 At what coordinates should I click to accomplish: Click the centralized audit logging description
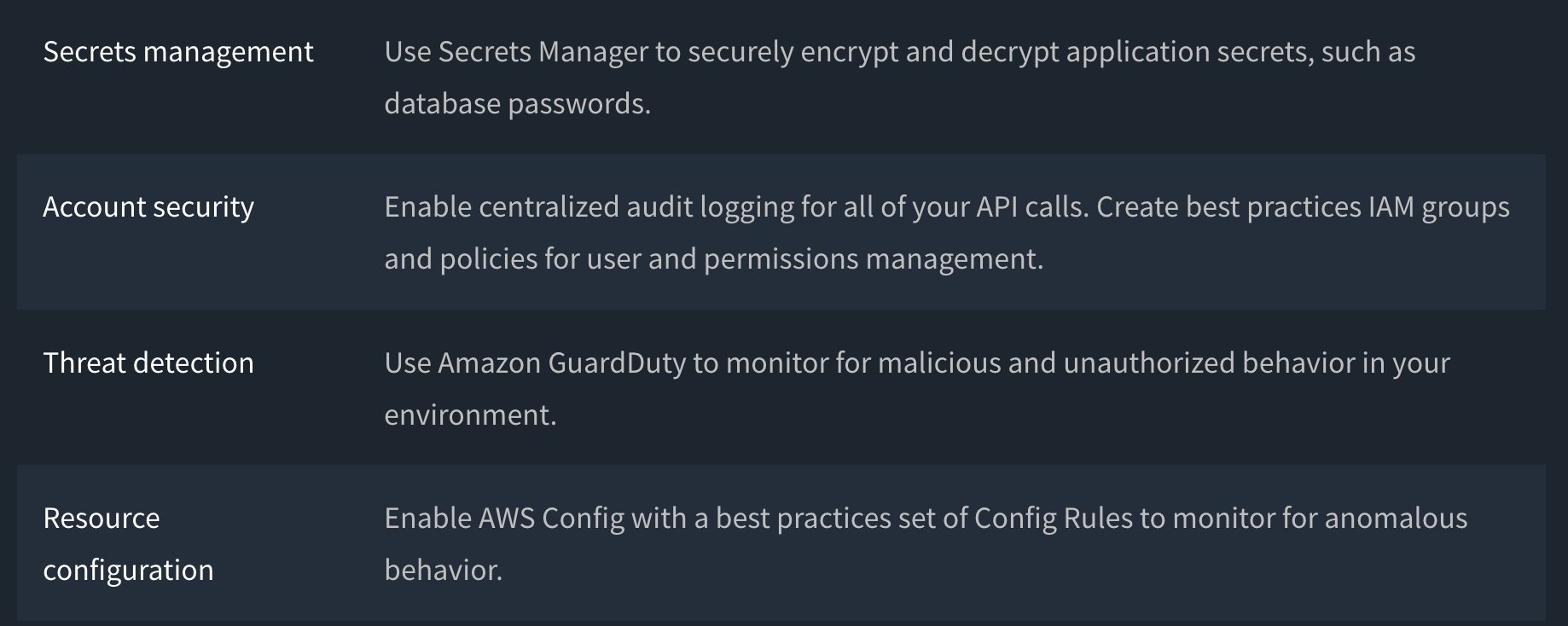click(947, 233)
